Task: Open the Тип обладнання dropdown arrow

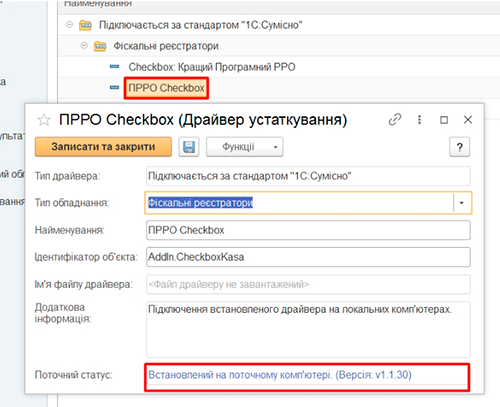Action: coord(462,203)
